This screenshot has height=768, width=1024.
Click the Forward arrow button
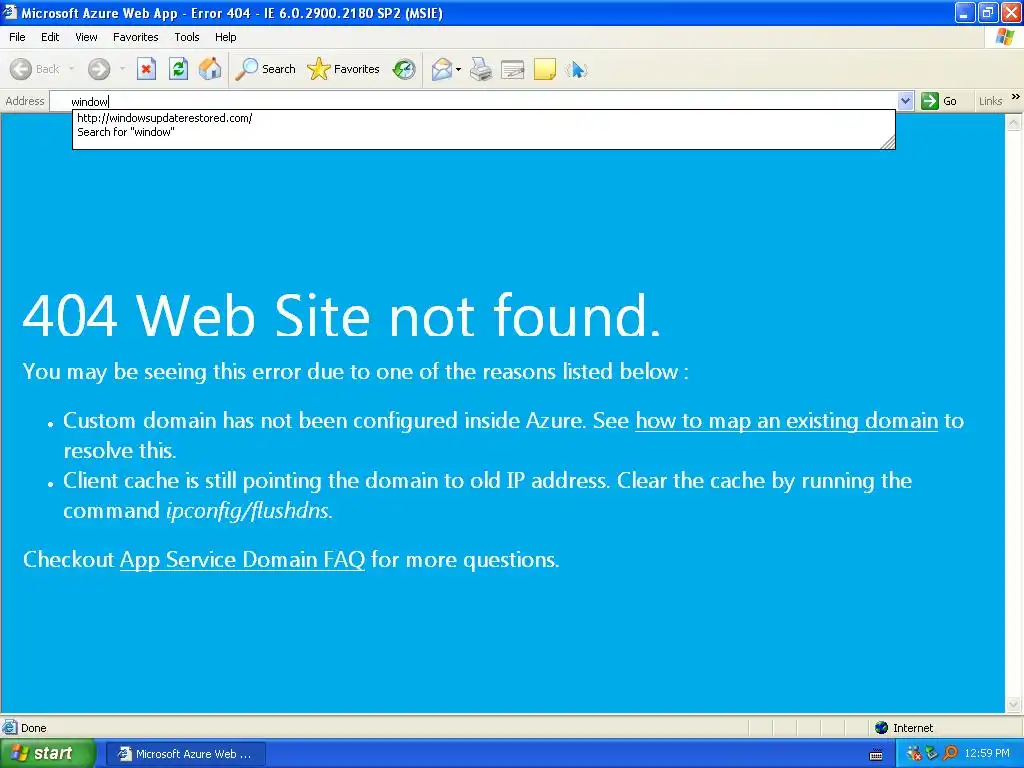click(x=99, y=69)
